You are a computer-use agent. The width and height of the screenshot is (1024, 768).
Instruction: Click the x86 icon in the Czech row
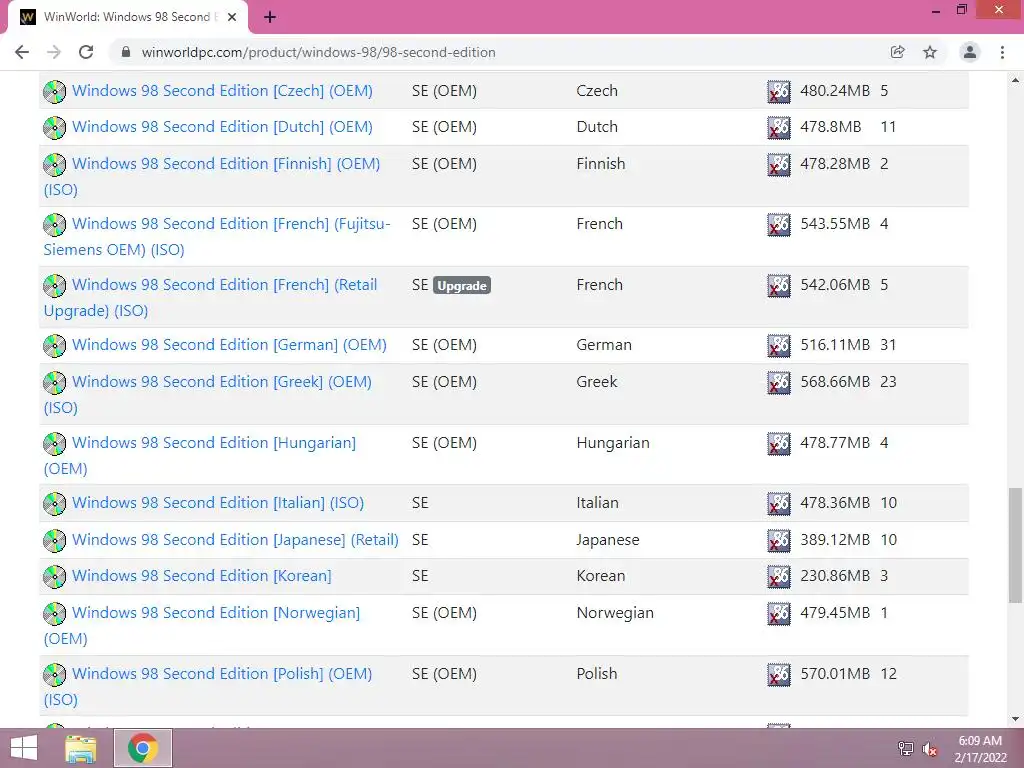click(x=778, y=91)
